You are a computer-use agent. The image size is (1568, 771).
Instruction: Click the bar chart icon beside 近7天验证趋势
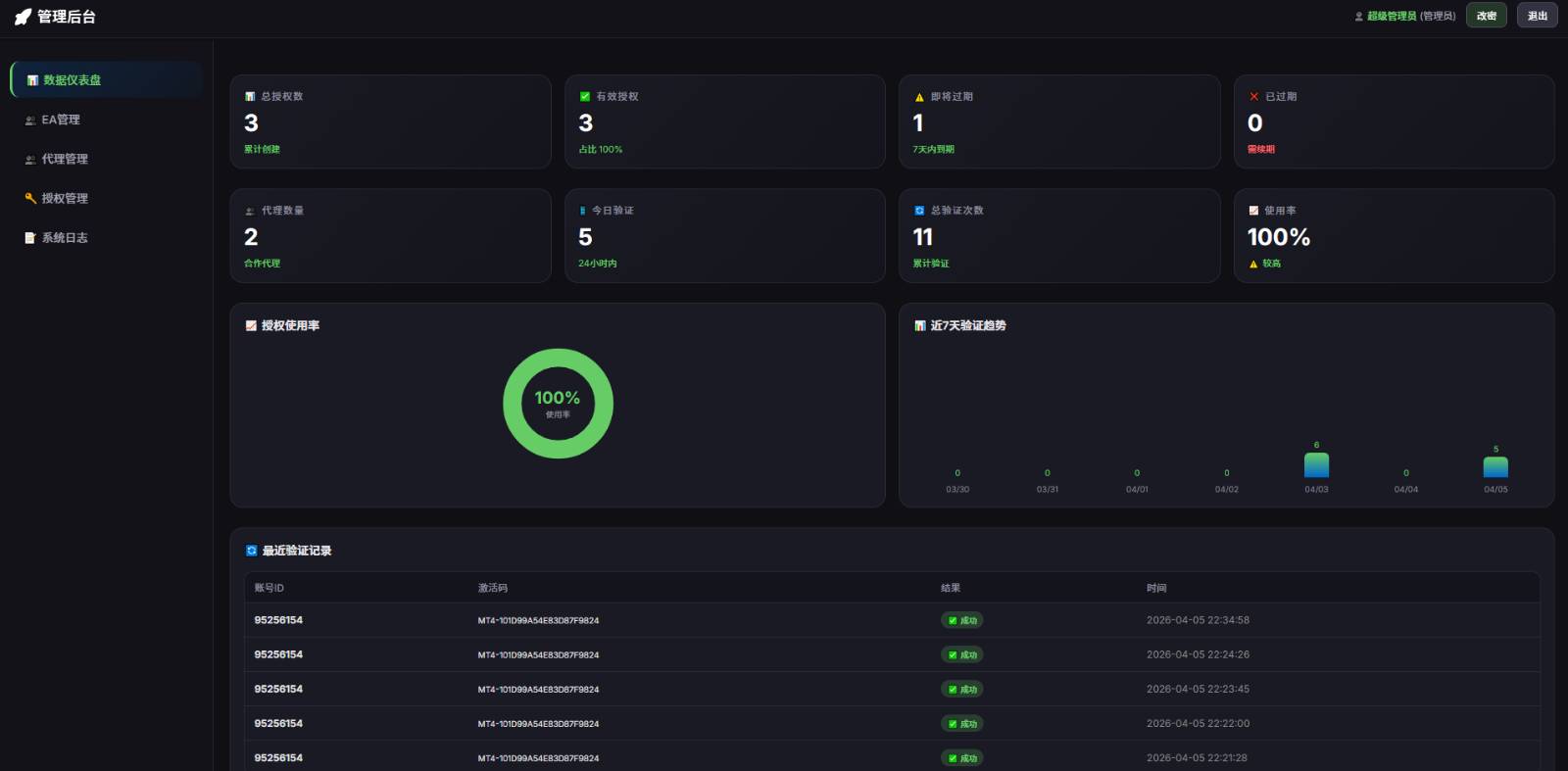920,326
